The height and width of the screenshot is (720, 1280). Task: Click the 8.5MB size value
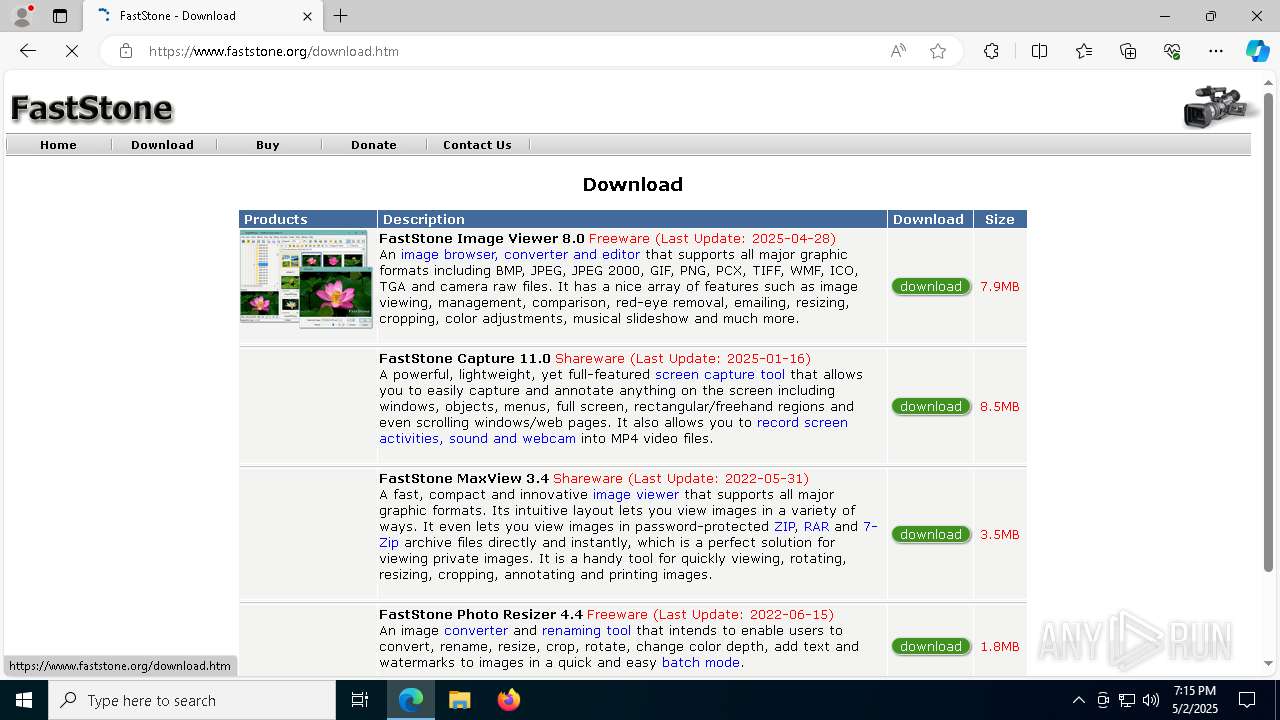pyautogui.click(x=1000, y=407)
